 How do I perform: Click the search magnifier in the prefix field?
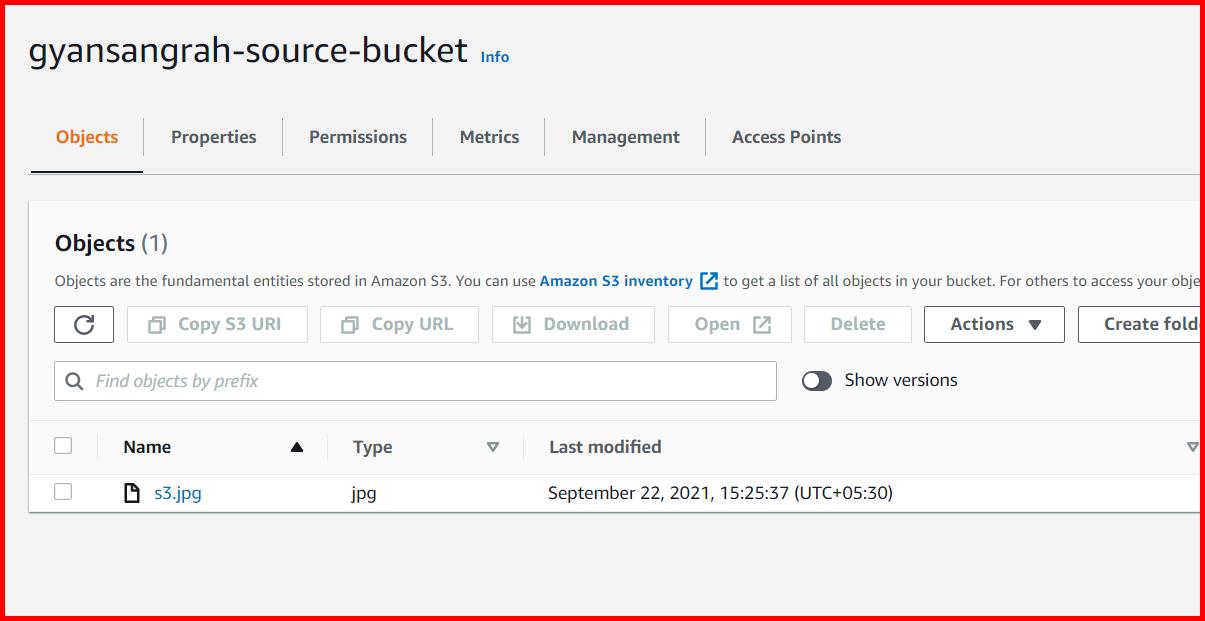pyautogui.click(x=75, y=381)
